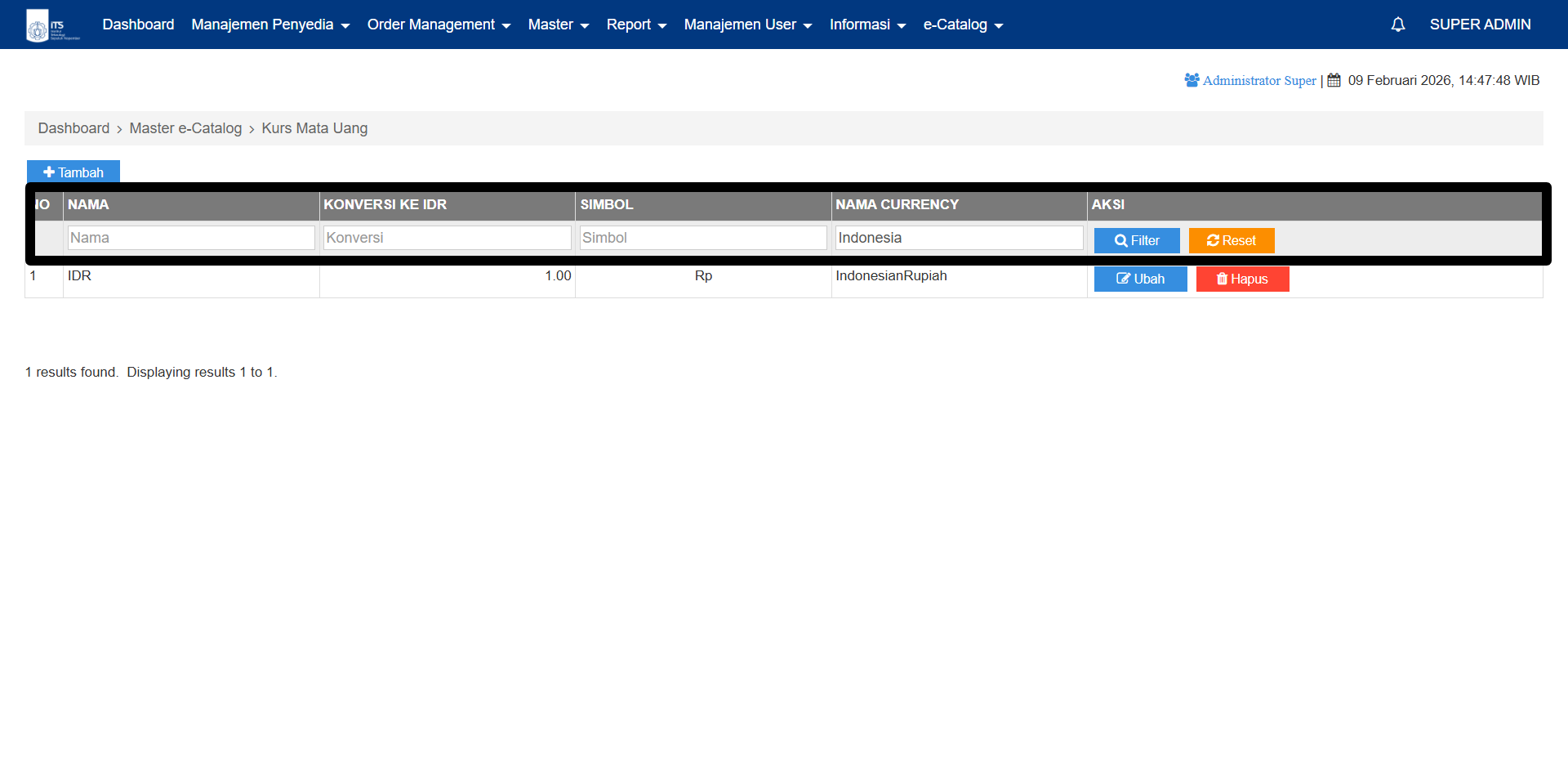Focus the Nama filter input field

coord(191,238)
